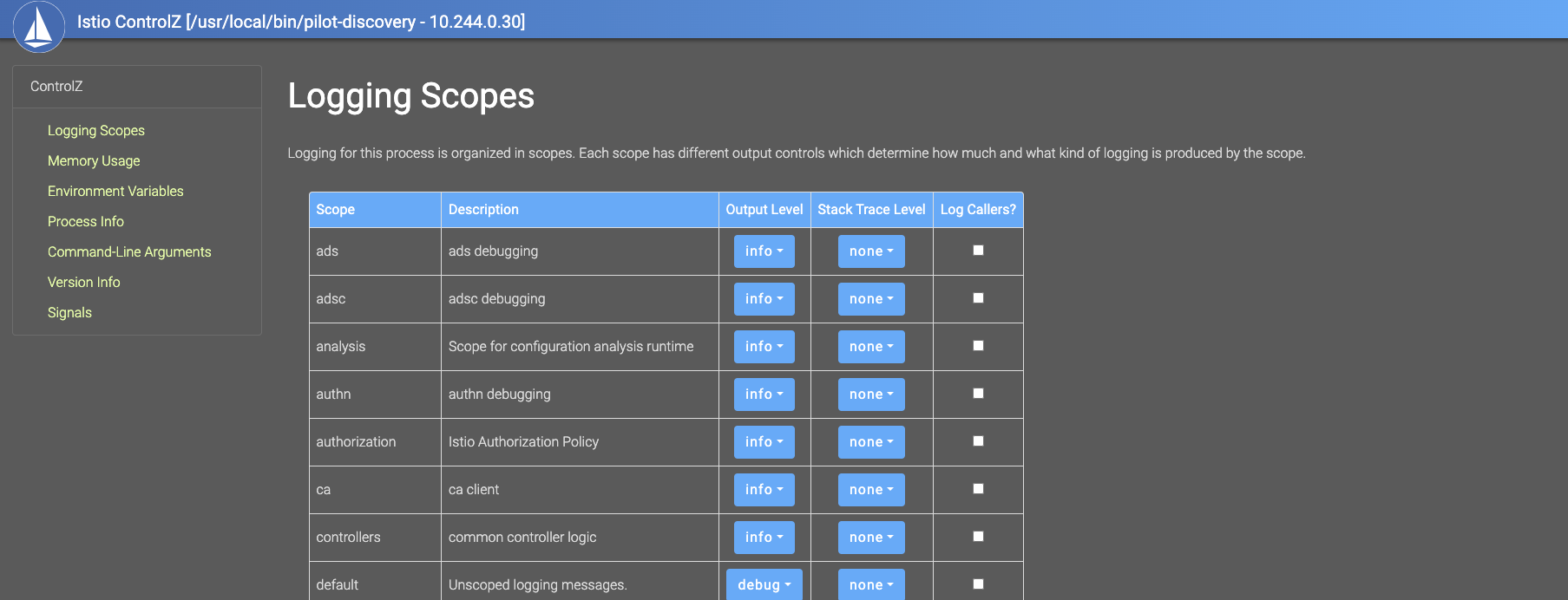The height and width of the screenshot is (600, 1568).
Task: Click the Logging Scopes page heading
Action: coord(411,96)
